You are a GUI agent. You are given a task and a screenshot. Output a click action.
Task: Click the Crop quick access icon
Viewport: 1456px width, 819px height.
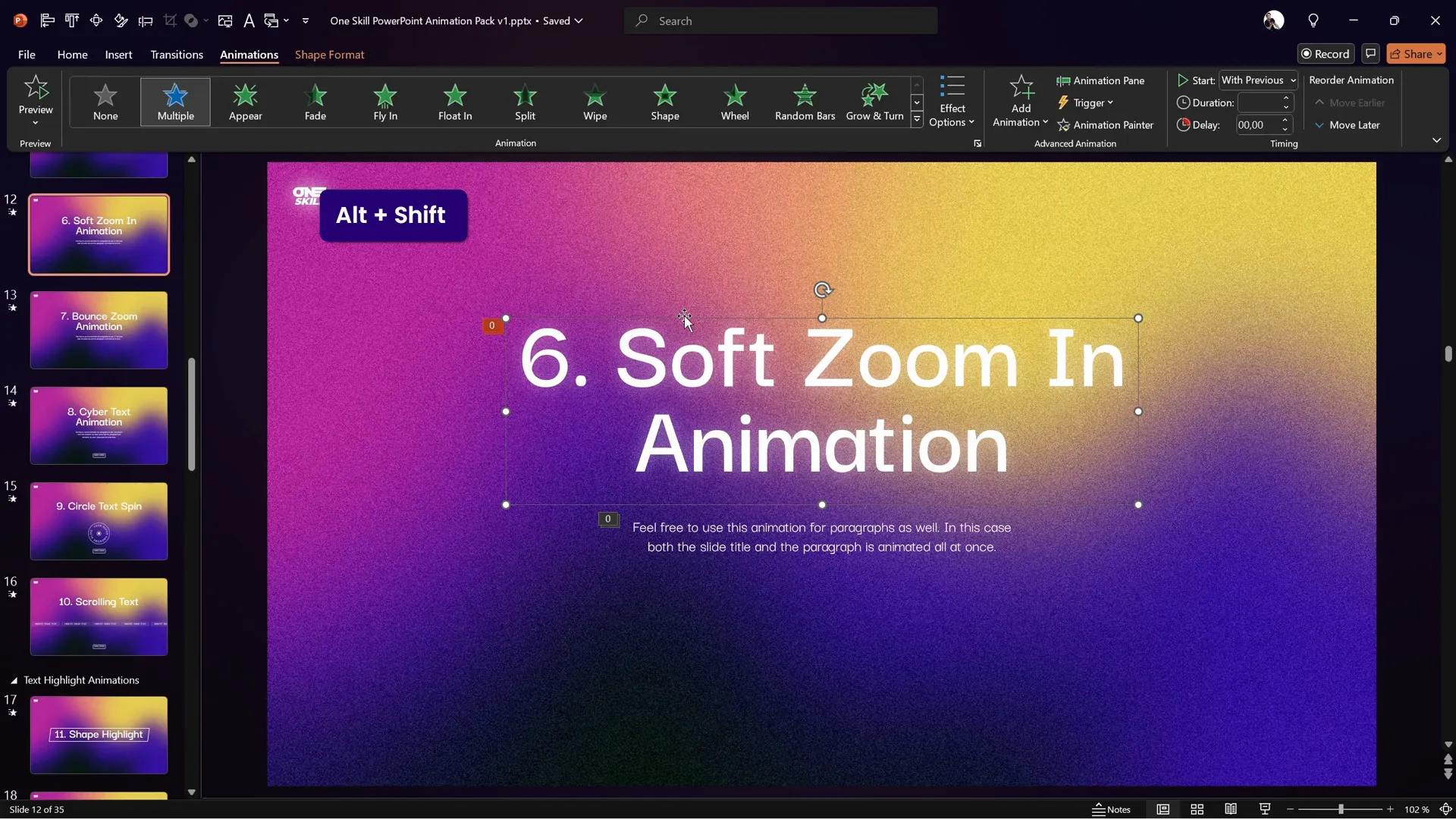(x=170, y=20)
